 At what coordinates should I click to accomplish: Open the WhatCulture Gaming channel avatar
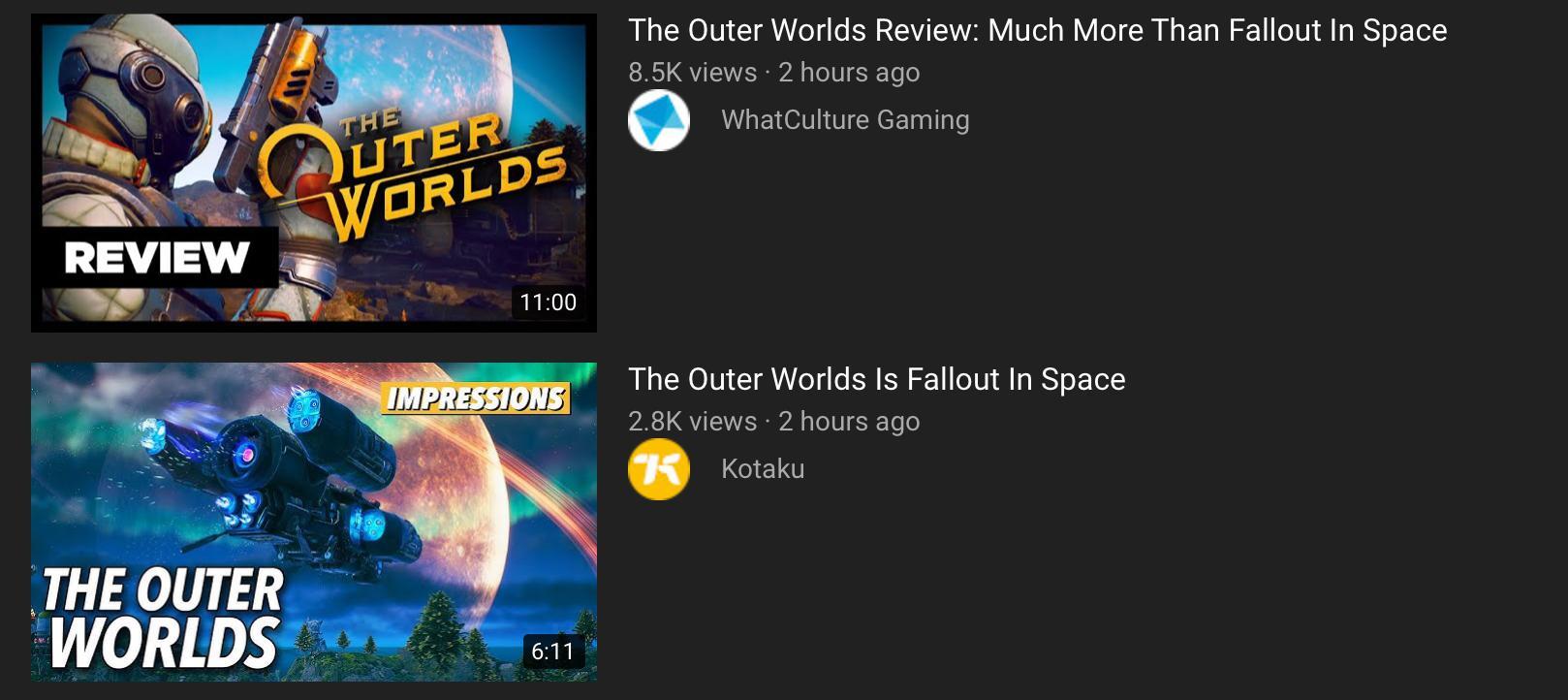[659, 120]
